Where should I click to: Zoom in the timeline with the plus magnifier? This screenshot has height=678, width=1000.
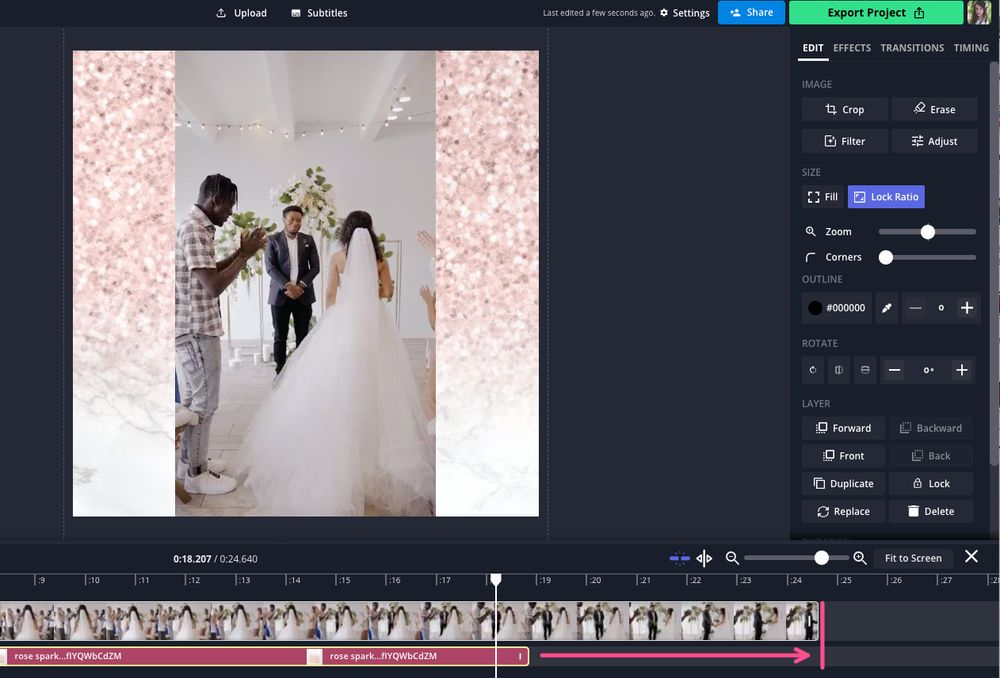coord(859,558)
